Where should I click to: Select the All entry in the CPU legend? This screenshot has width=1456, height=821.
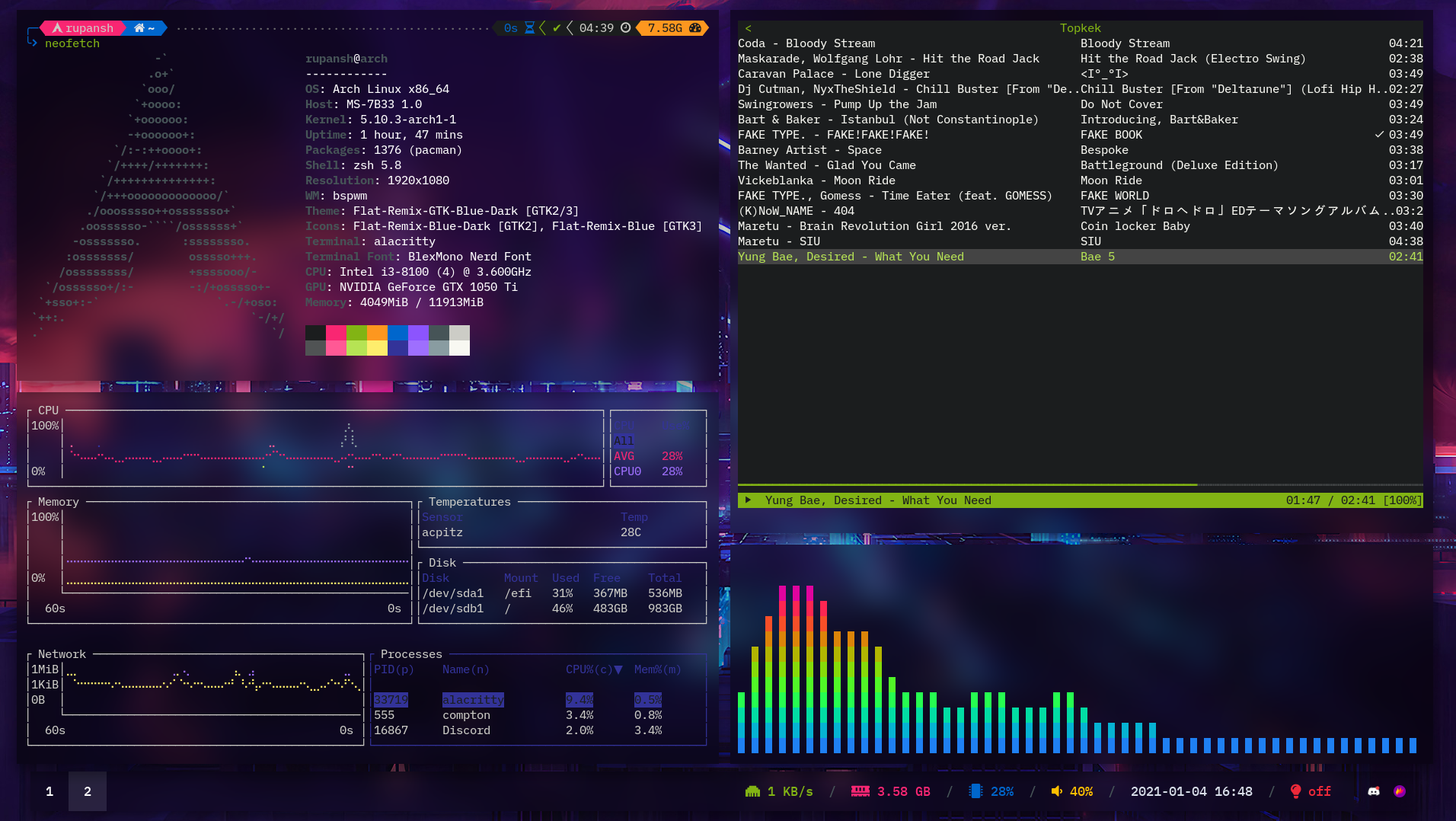624,441
